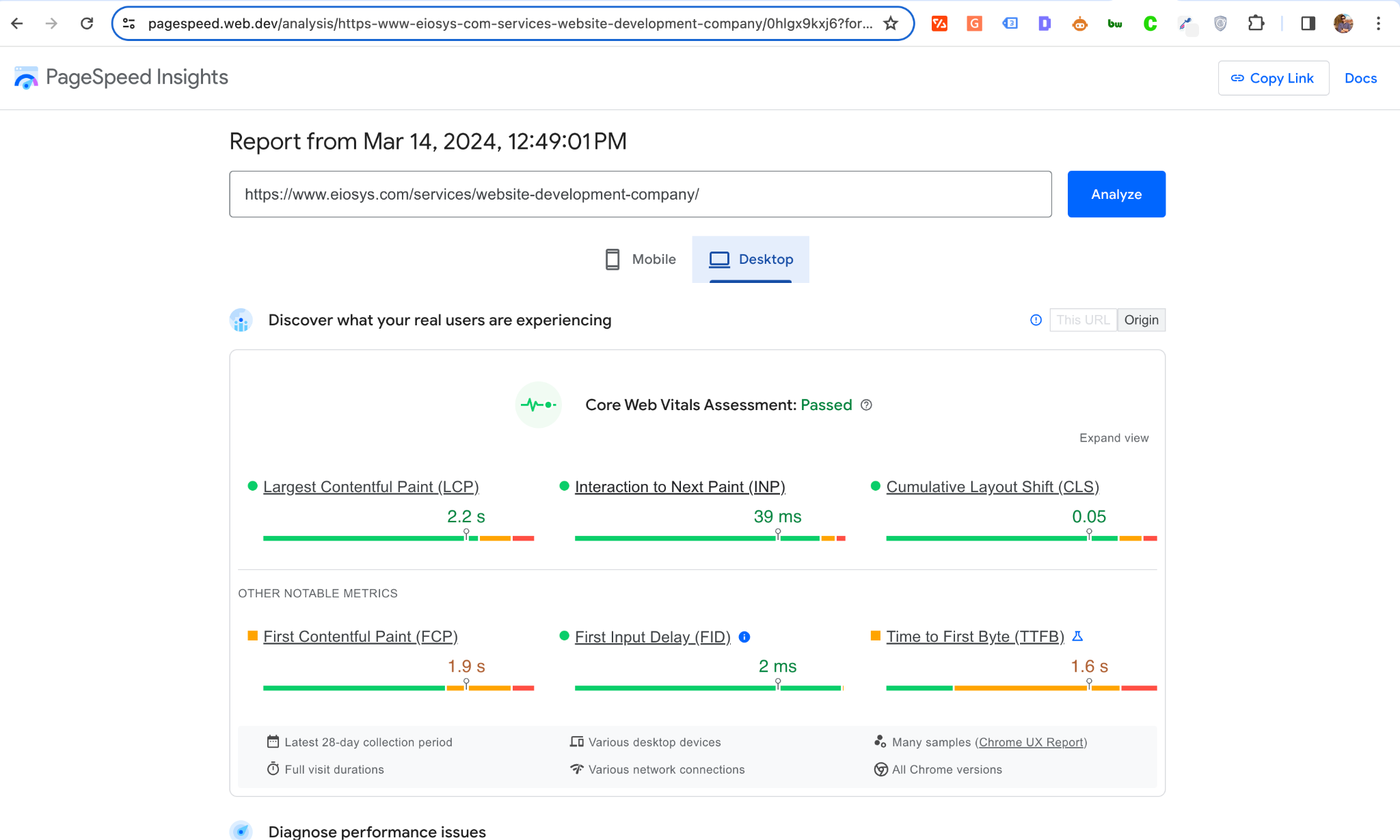Image resolution: width=1400 pixels, height=840 pixels.
Task: Click the TTFB experimental flask icon
Action: (x=1077, y=636)
